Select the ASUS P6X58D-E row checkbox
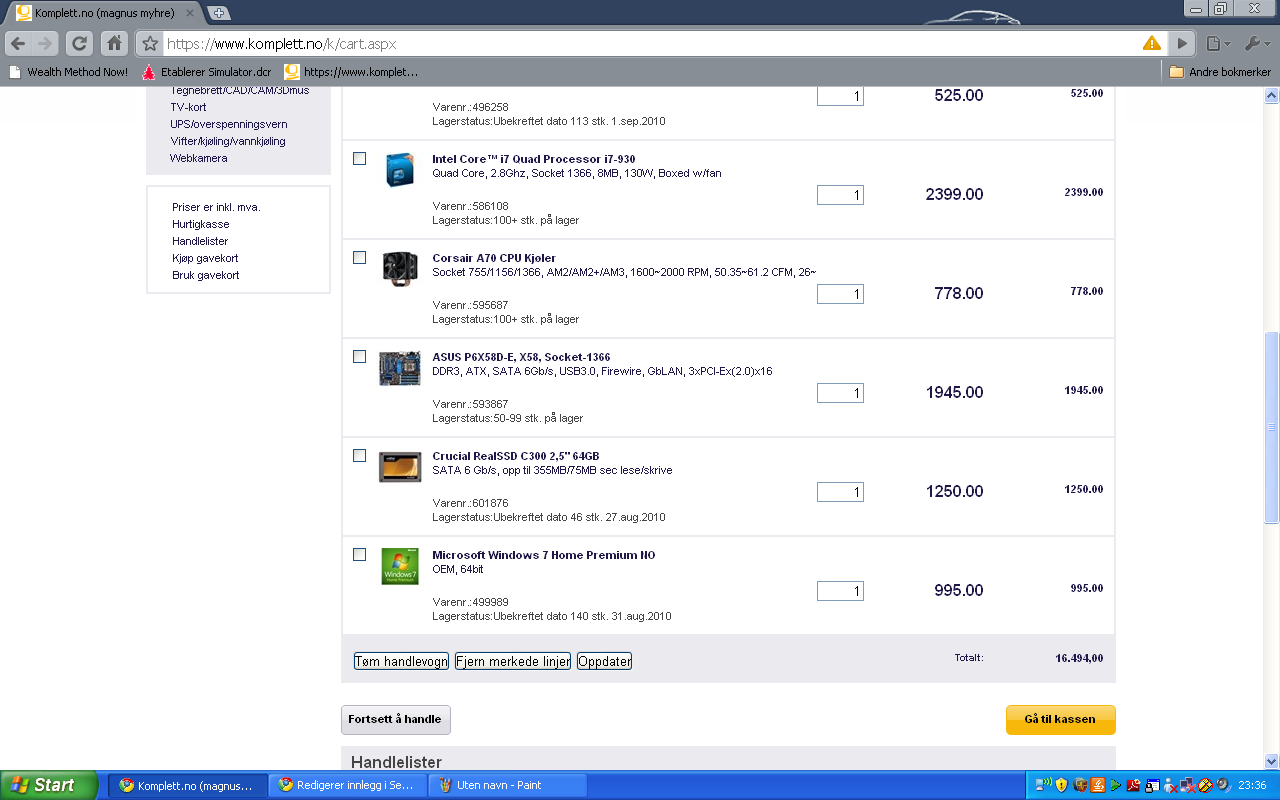This screenshot has width=1280, height=800. 360,357
